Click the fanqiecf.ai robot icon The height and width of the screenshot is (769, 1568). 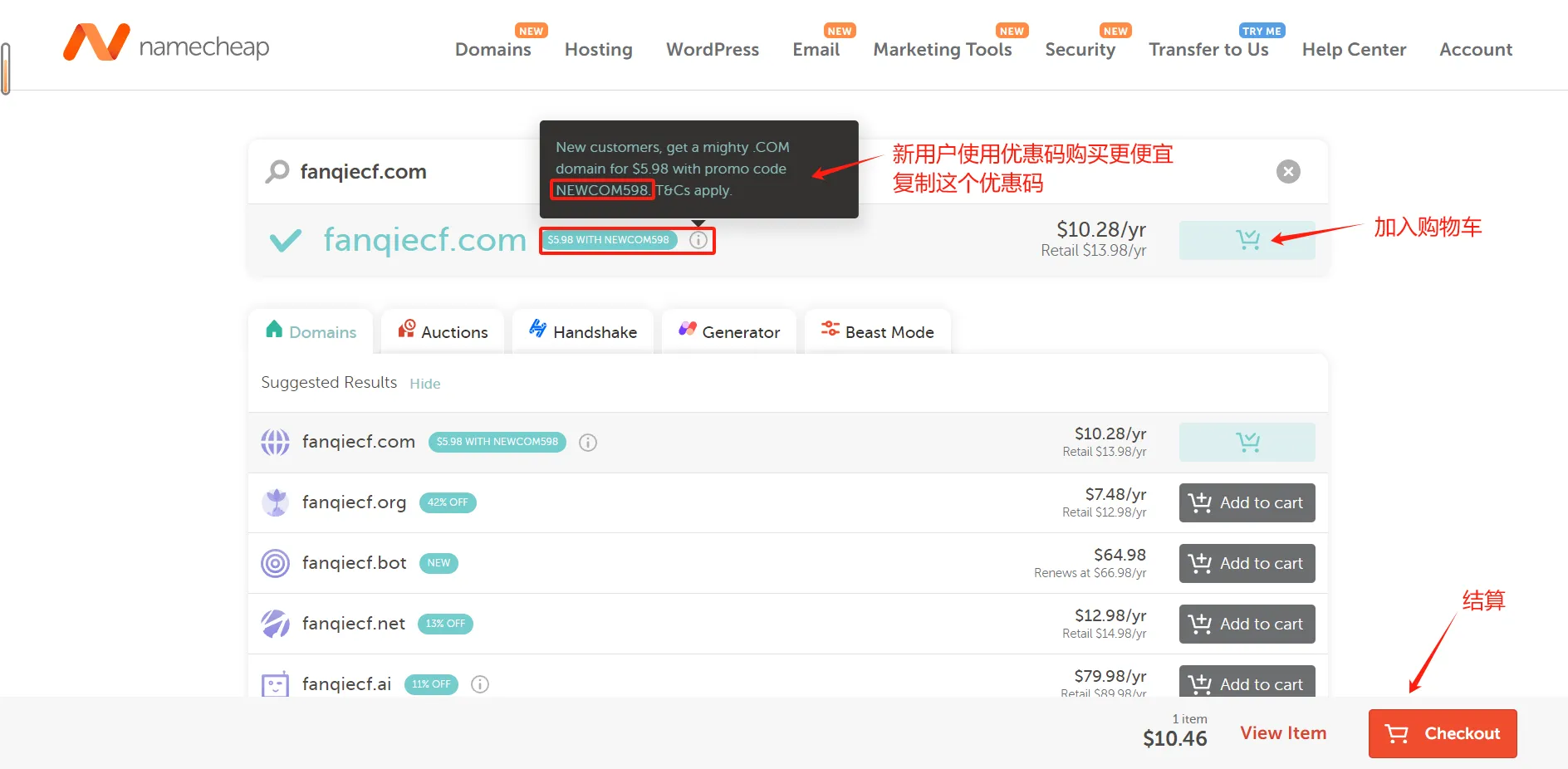click(276, 684)
